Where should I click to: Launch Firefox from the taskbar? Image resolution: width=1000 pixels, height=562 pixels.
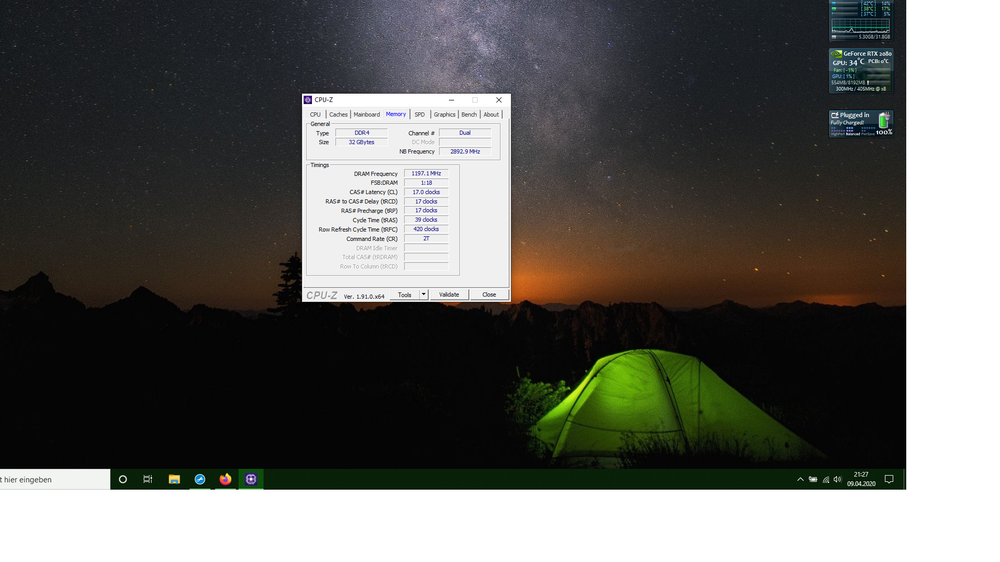coord(225,480)
